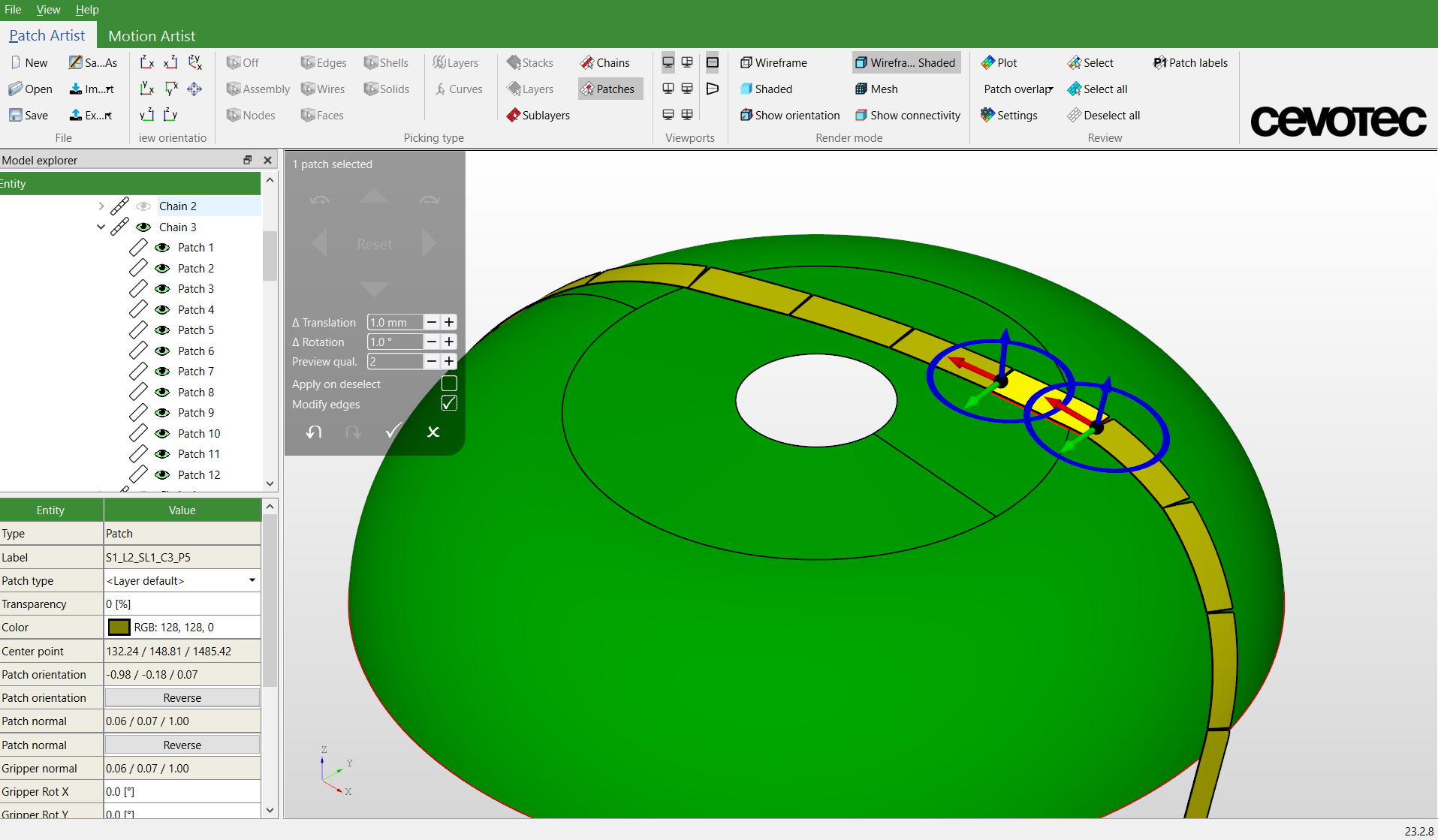
Task: Switch to Wireframe render mode
Action: pos(773,63)
